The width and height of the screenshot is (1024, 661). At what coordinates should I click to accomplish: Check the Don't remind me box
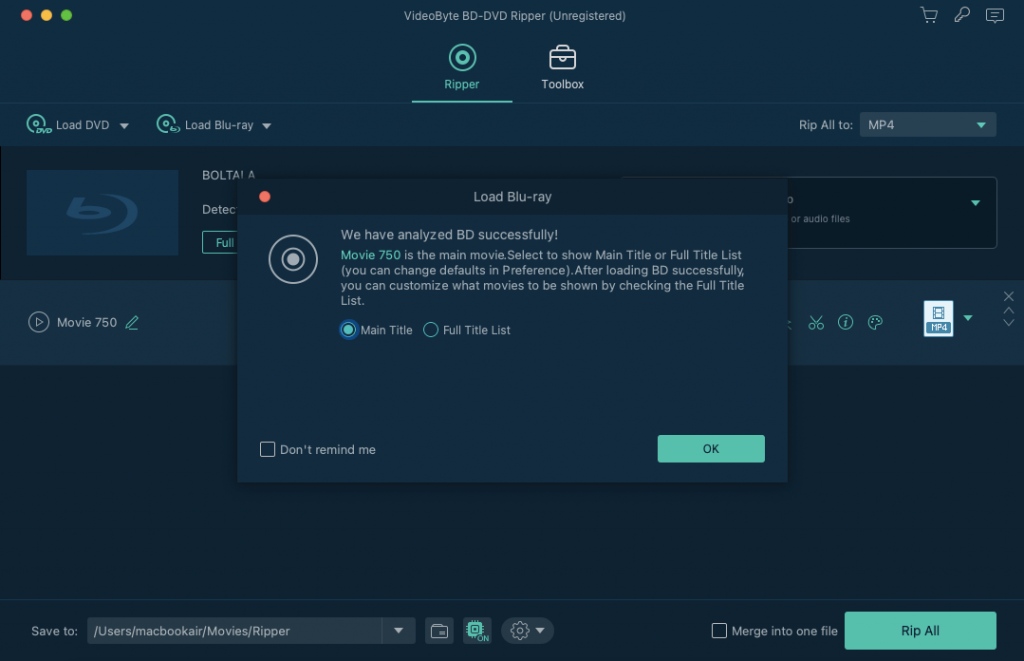coord(267,449)
